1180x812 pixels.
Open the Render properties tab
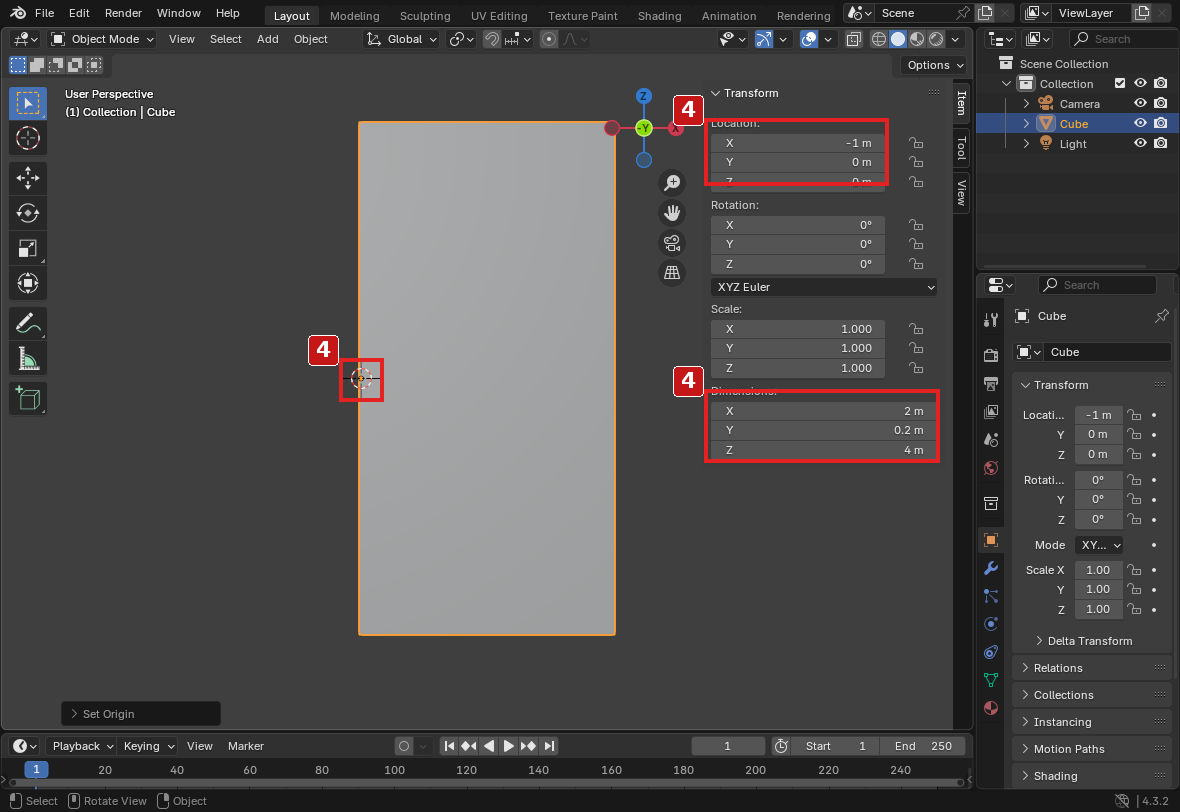[x=991, y=354]
